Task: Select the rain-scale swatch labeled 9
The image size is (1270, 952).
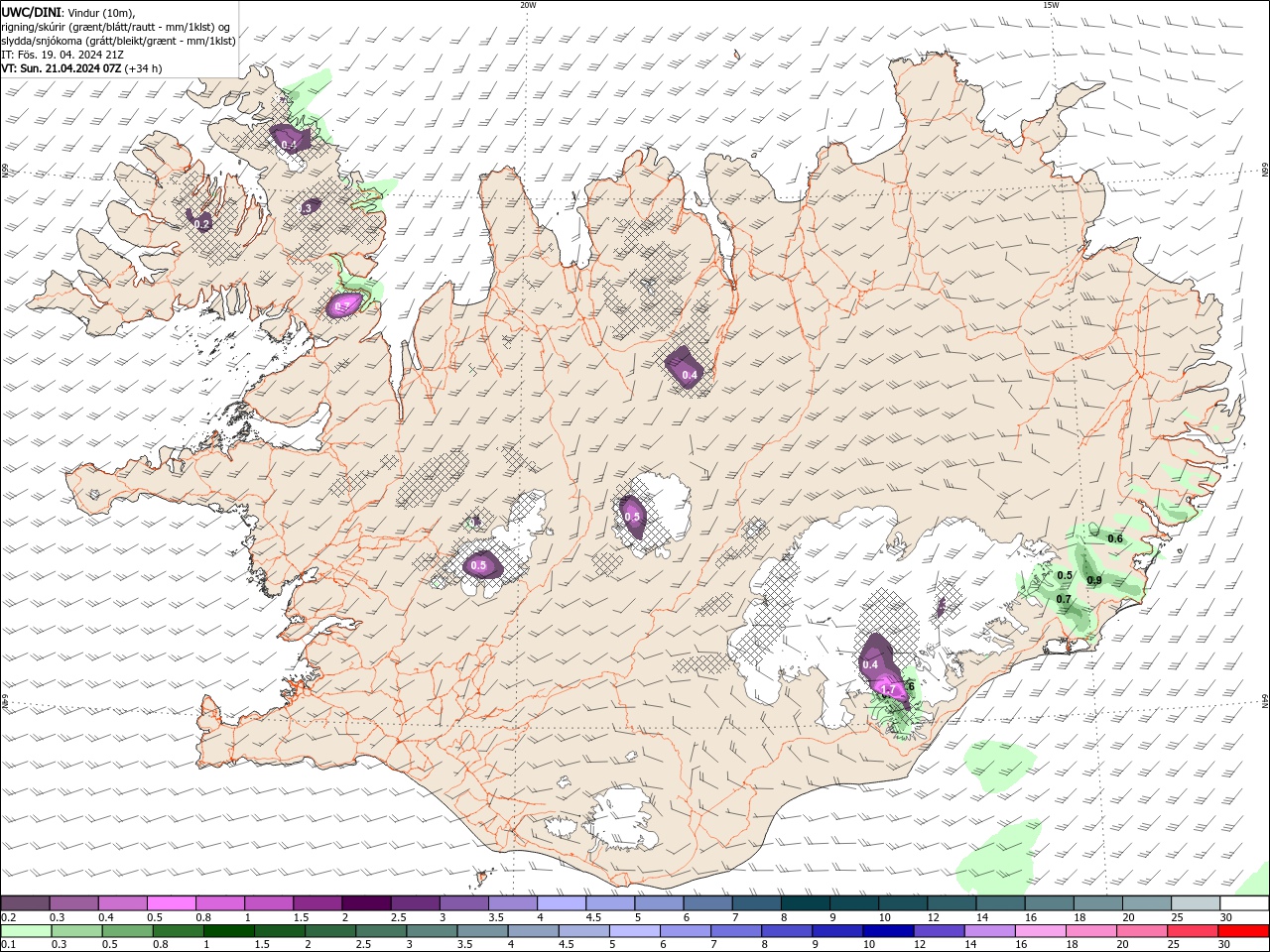Action: 837,931
